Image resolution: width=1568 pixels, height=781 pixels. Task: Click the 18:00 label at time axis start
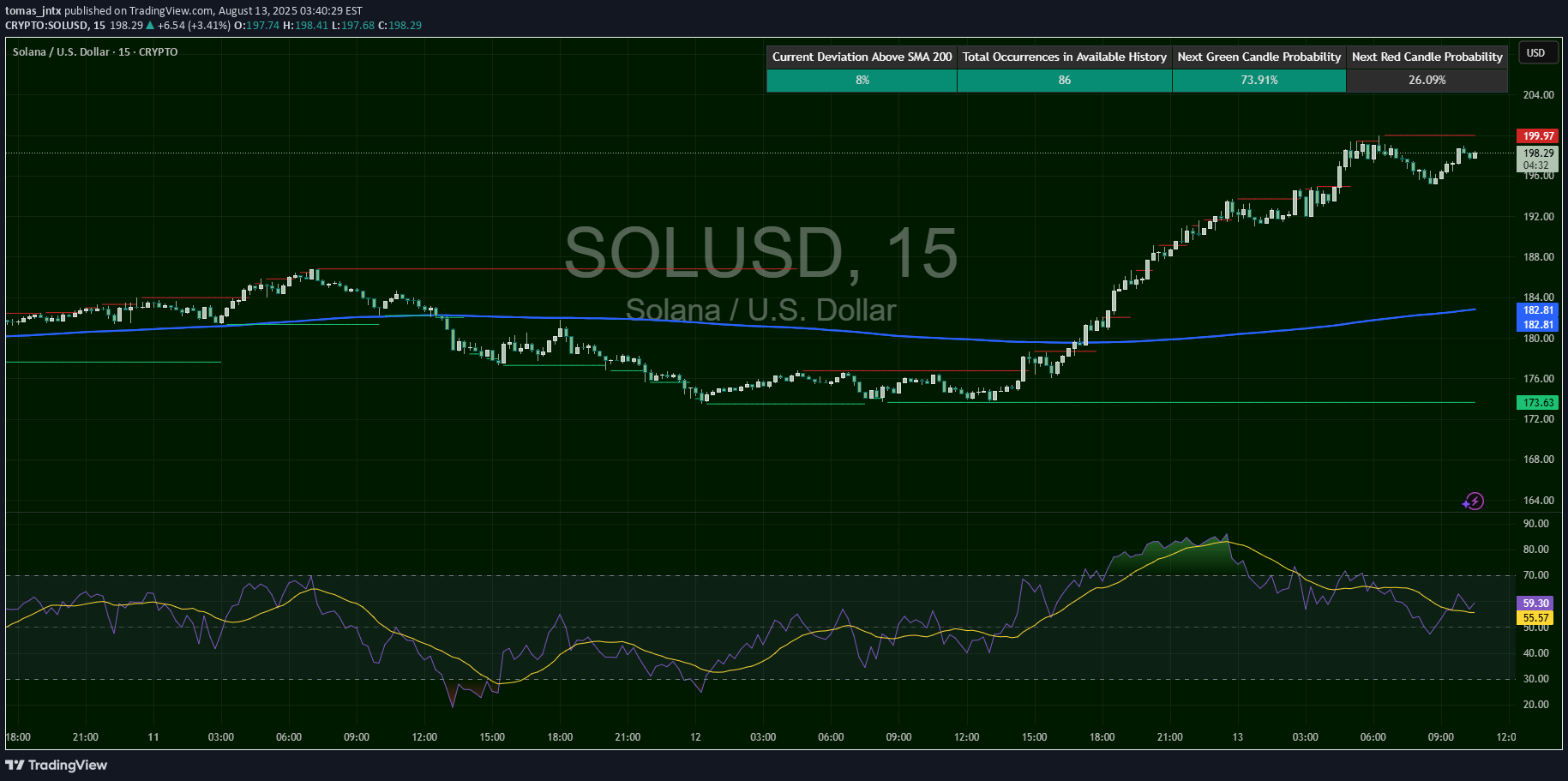coord(18,737)
